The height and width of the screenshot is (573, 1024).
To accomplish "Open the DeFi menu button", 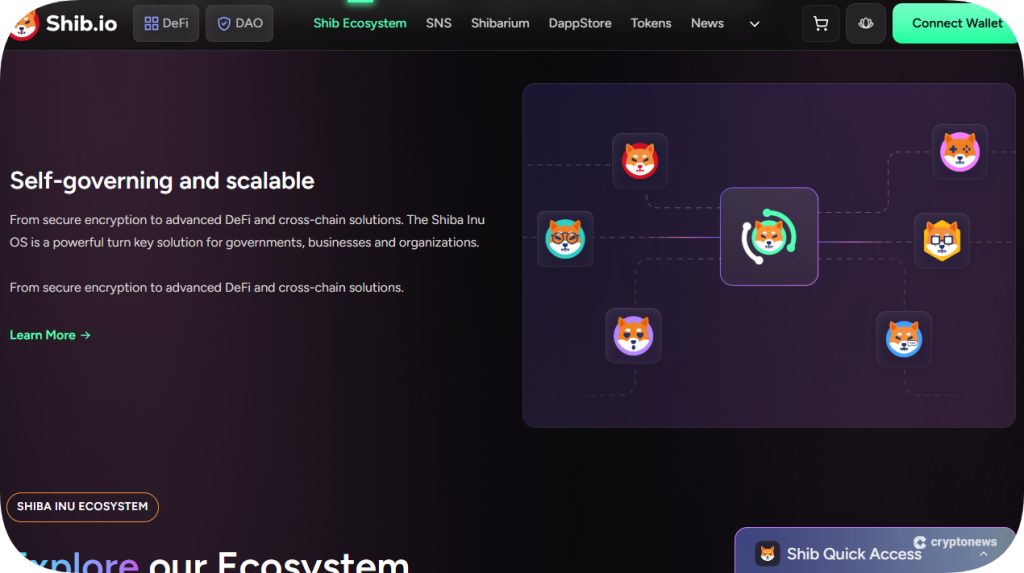I will pyautogui.click(x=166, y=23).
